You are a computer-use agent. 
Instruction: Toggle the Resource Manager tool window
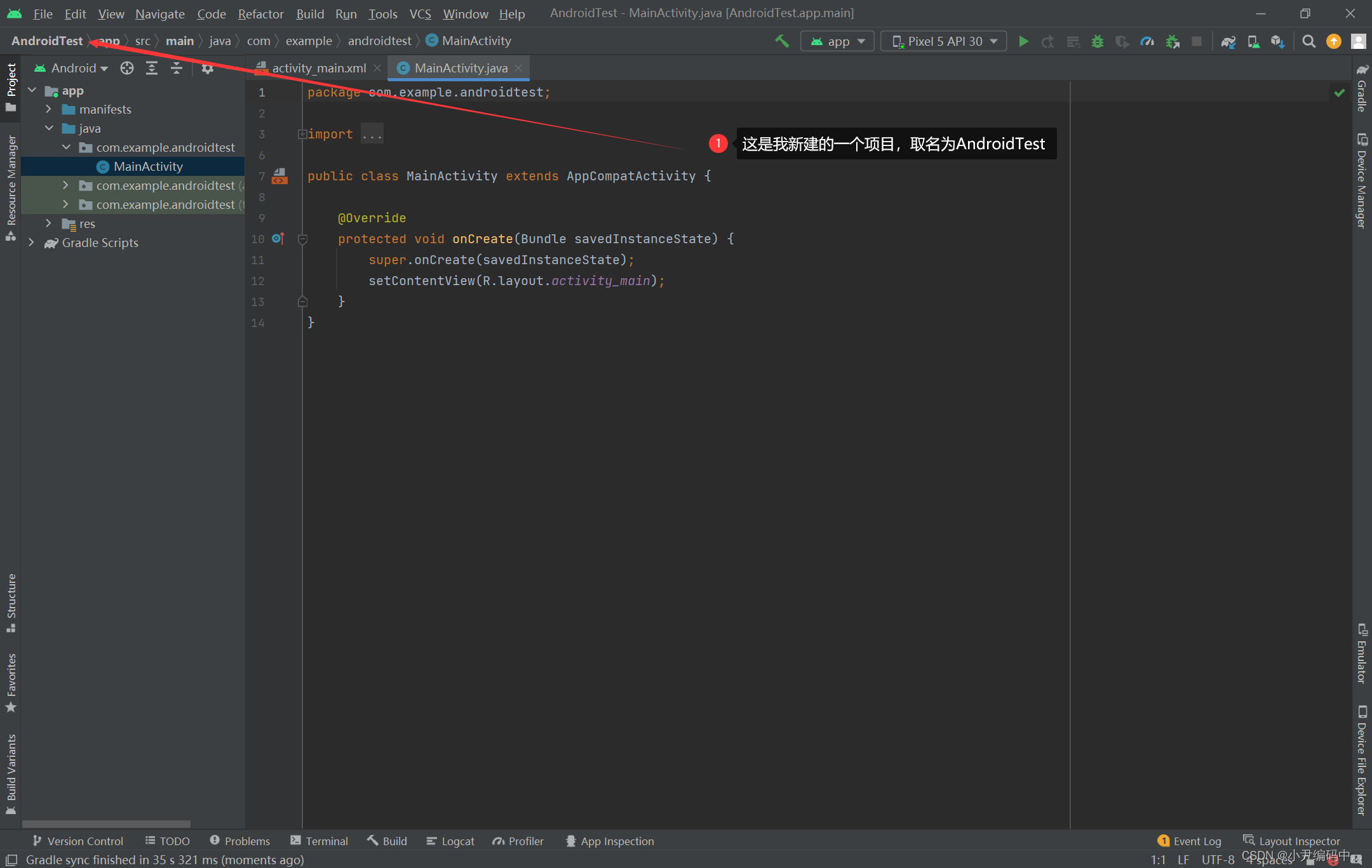point(11,187)
